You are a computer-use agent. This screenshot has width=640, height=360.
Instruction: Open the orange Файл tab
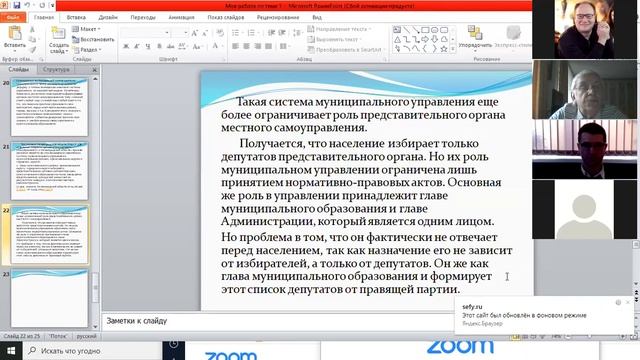pos(13,17)
